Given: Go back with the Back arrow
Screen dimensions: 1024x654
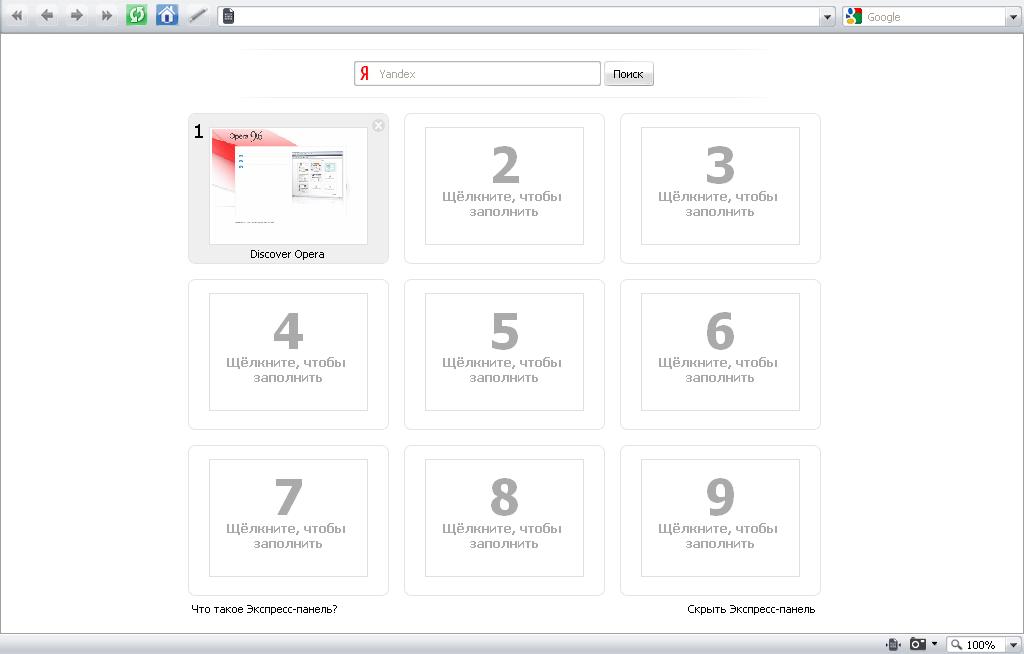Looking at the screenshot, I should click(47, 15).
